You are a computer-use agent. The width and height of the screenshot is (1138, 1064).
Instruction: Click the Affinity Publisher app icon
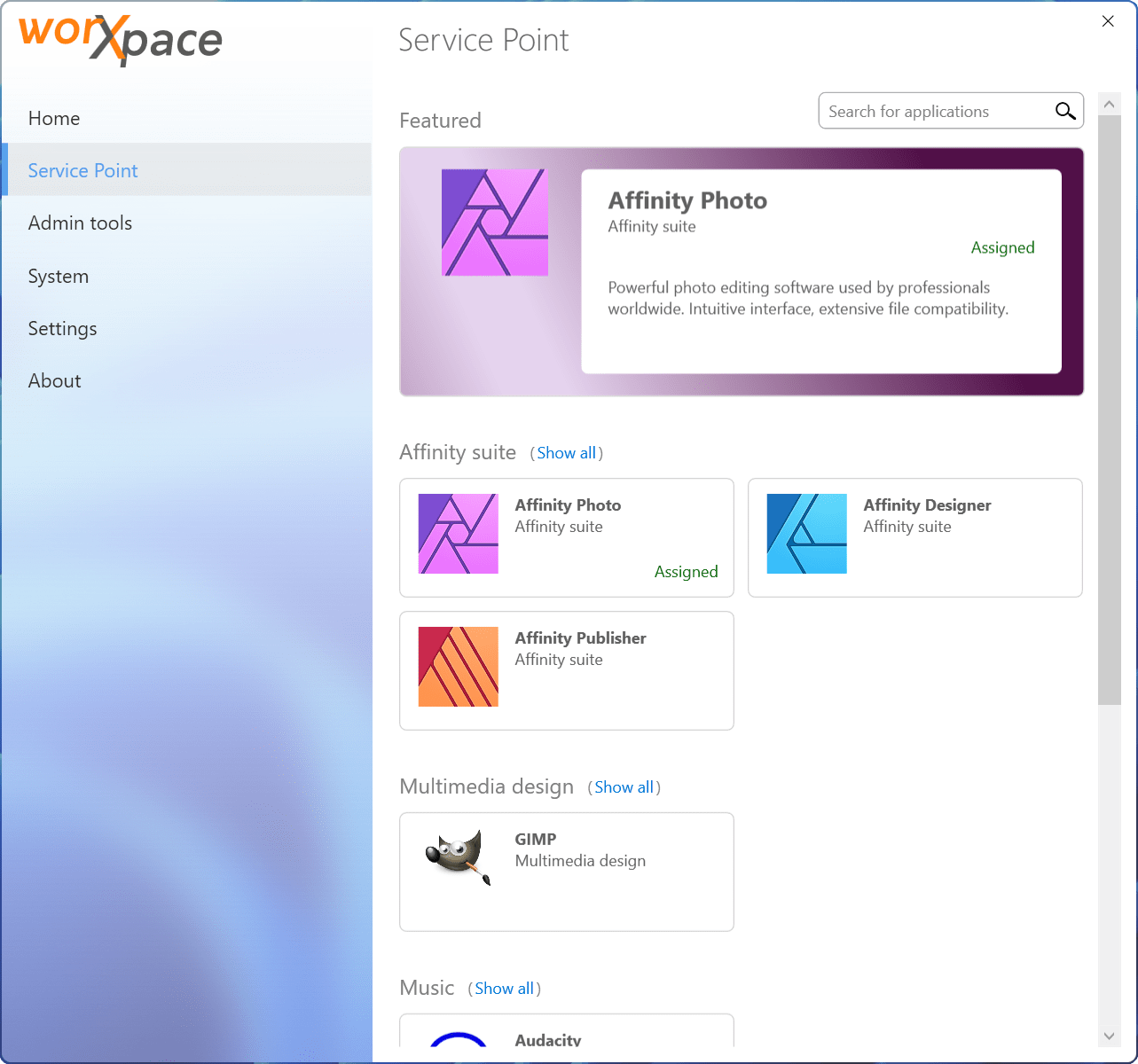pyautogui.click(x=459, y=667)
